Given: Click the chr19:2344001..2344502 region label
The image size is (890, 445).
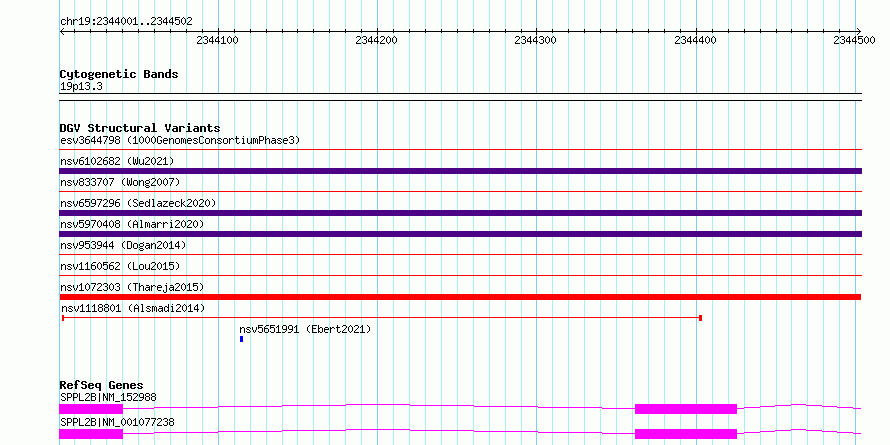Looking at the screenshot, I should tap(126, 22).
